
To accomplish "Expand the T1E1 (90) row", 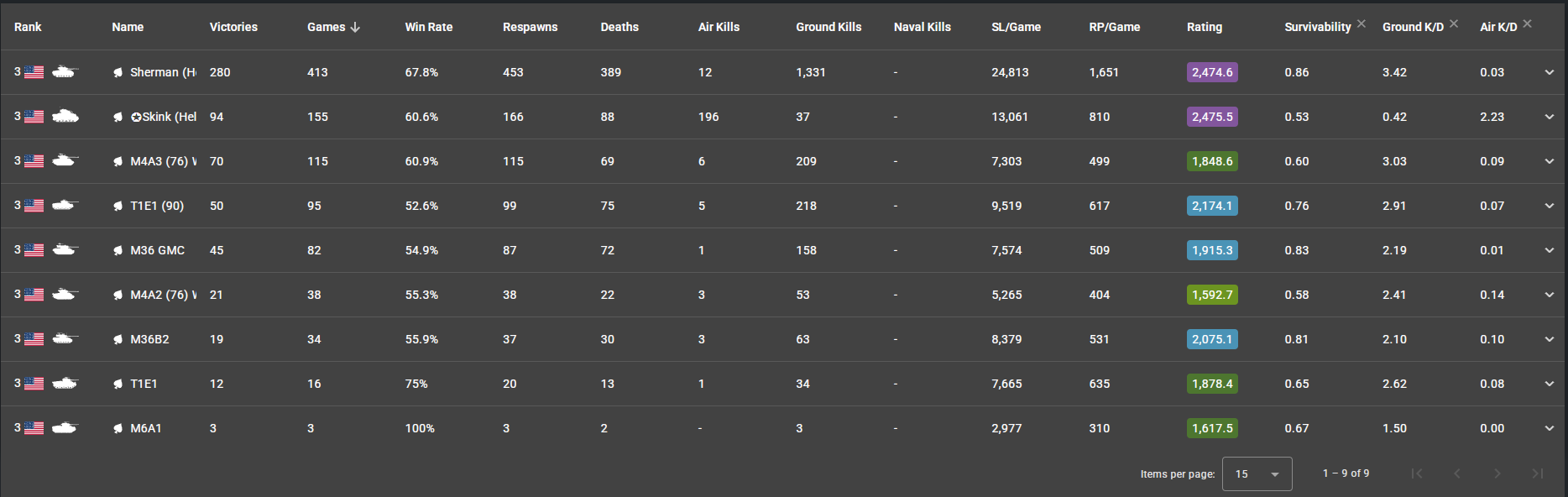I will 1550,206.
